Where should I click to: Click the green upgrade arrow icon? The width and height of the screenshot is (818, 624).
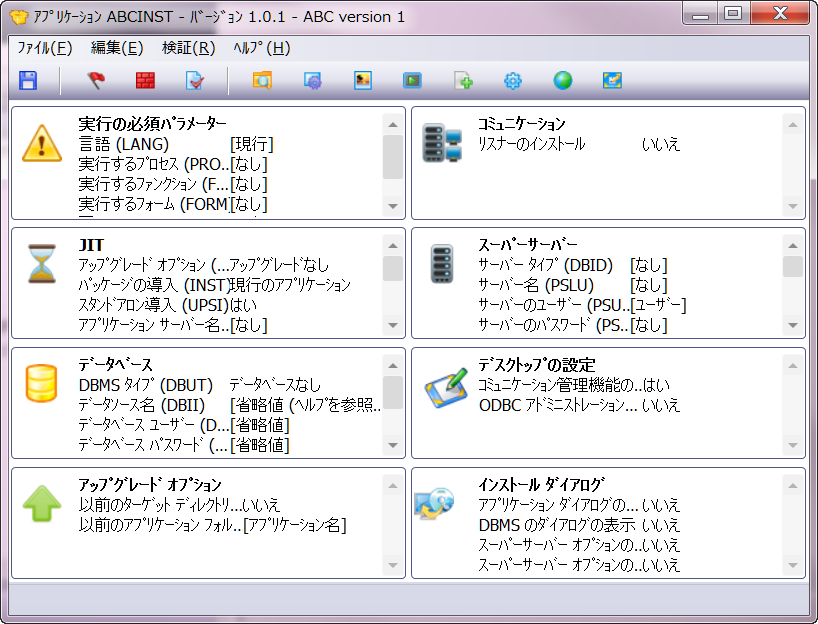click(42, 503)
